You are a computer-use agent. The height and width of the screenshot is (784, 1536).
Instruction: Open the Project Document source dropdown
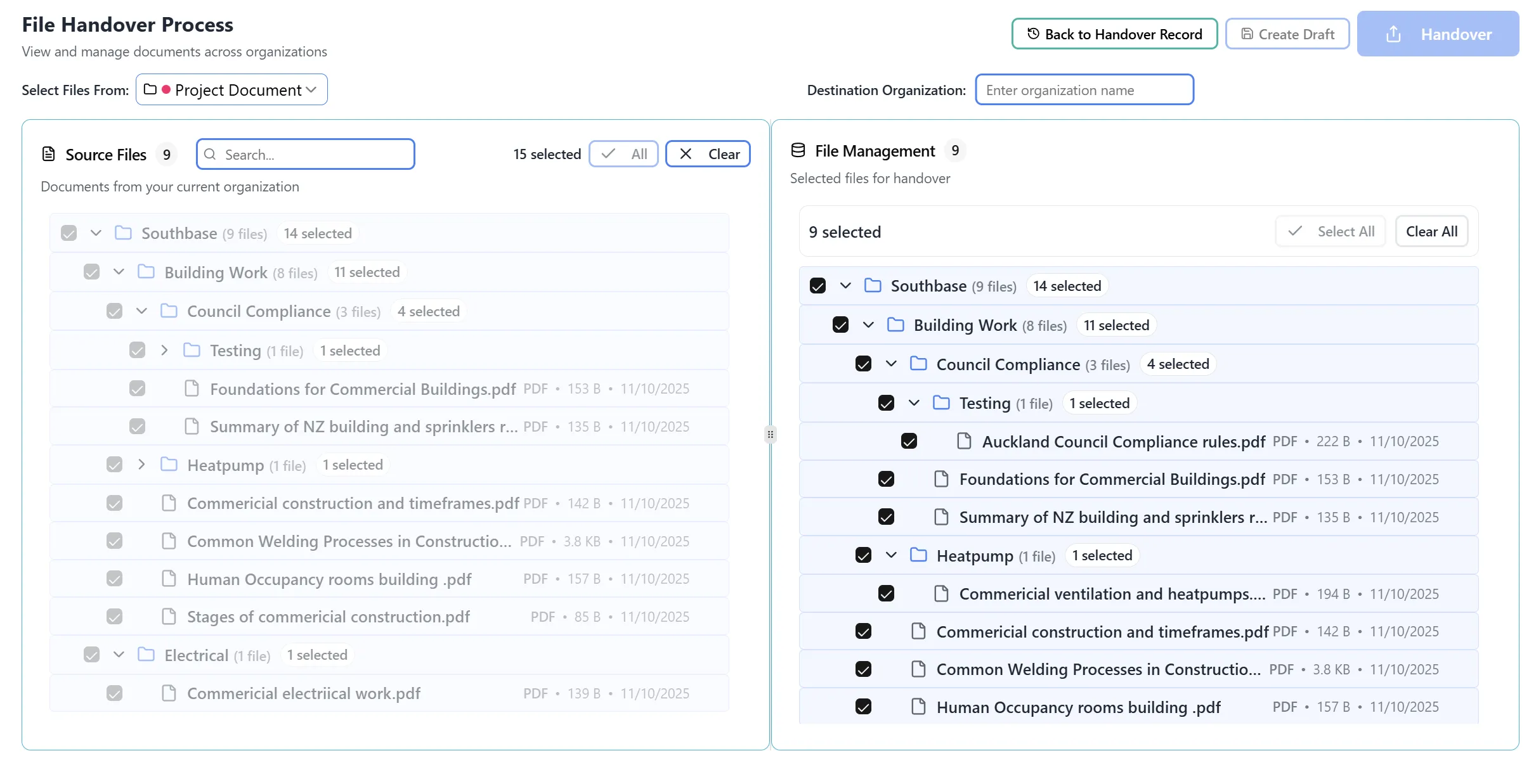tap(231, 89)
